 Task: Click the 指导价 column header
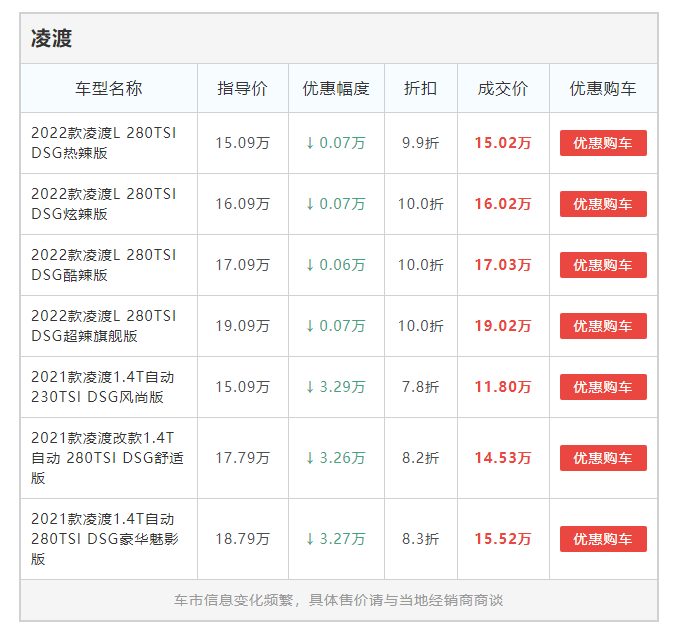242,88
